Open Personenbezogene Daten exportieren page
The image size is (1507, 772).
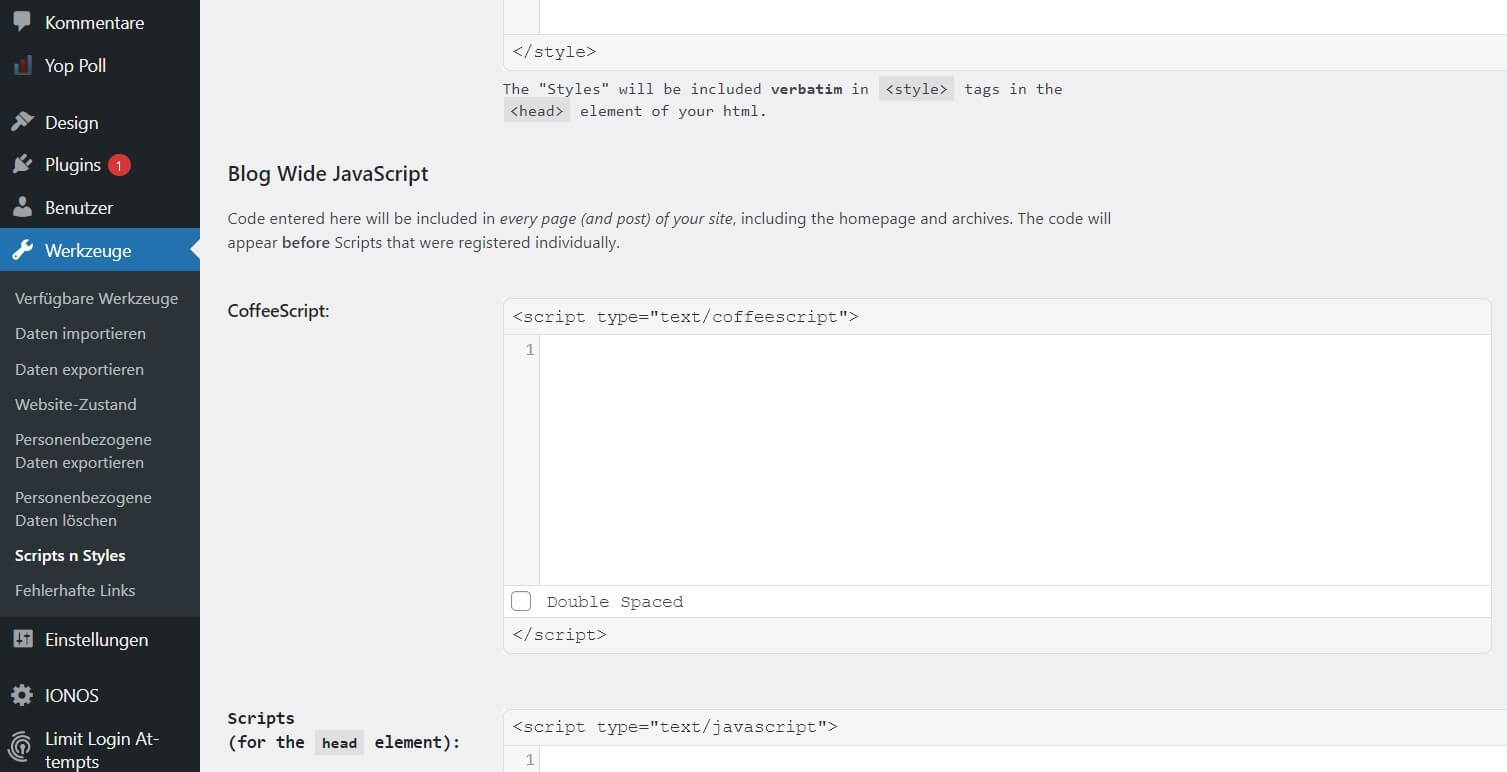click(x=83, y=451)
